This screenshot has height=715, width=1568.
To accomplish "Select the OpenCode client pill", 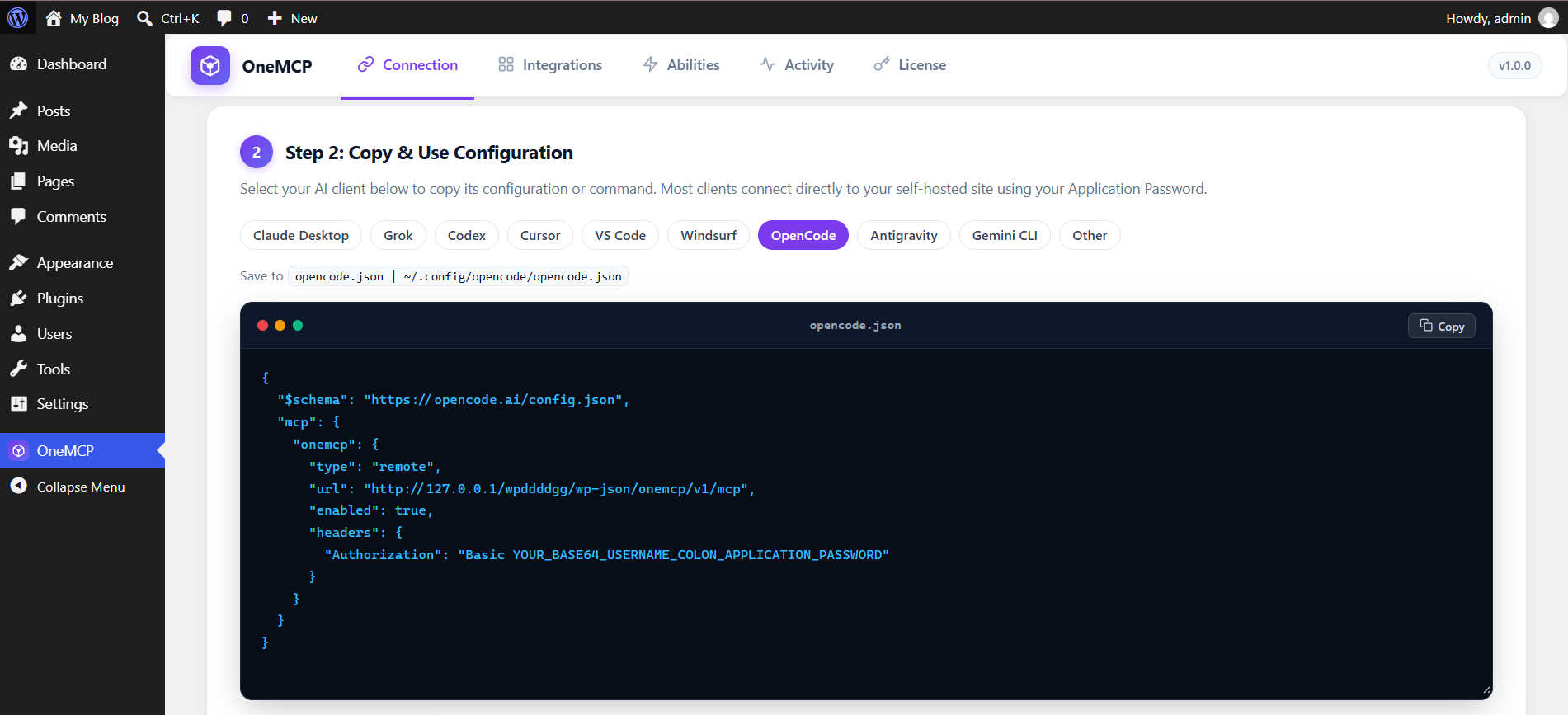I will coord(803,235).
